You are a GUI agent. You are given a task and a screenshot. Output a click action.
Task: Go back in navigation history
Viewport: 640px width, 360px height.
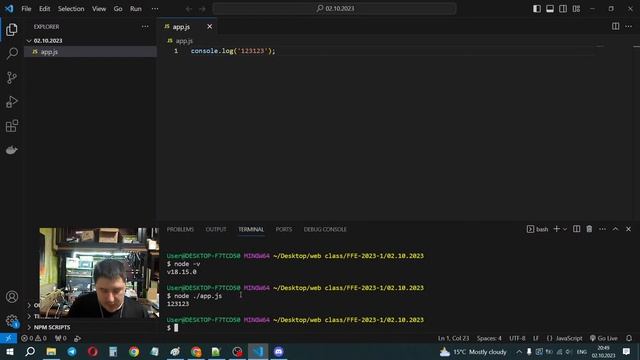click(189, 9)
